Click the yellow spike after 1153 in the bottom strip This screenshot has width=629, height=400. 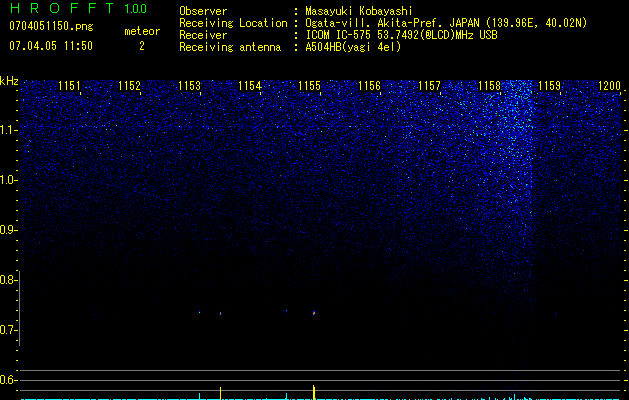[x=220, y=393]
